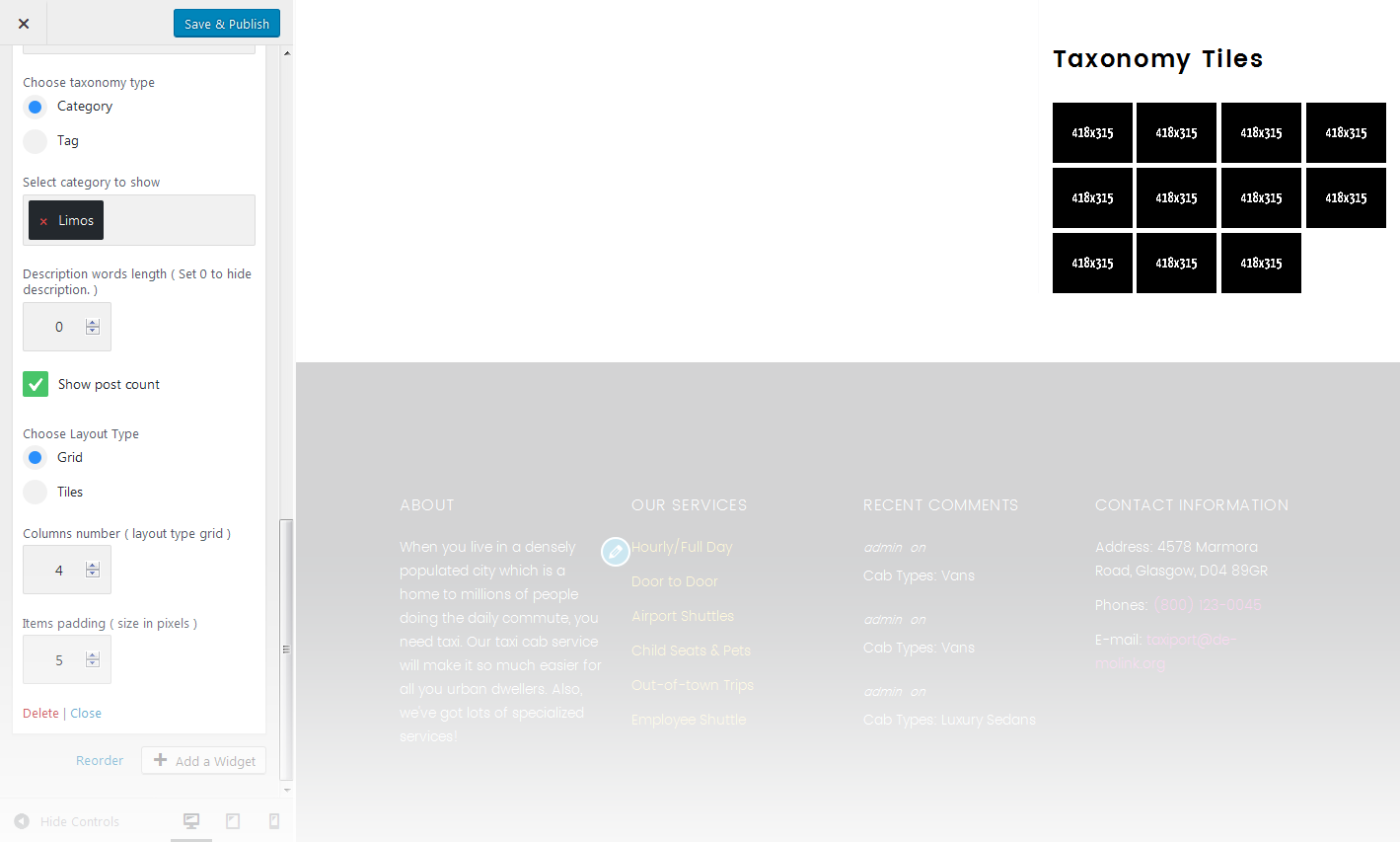Click the pencil edit icon in the preview
The width and height of the screenshot is (1400, 842).
coord(616,551)
